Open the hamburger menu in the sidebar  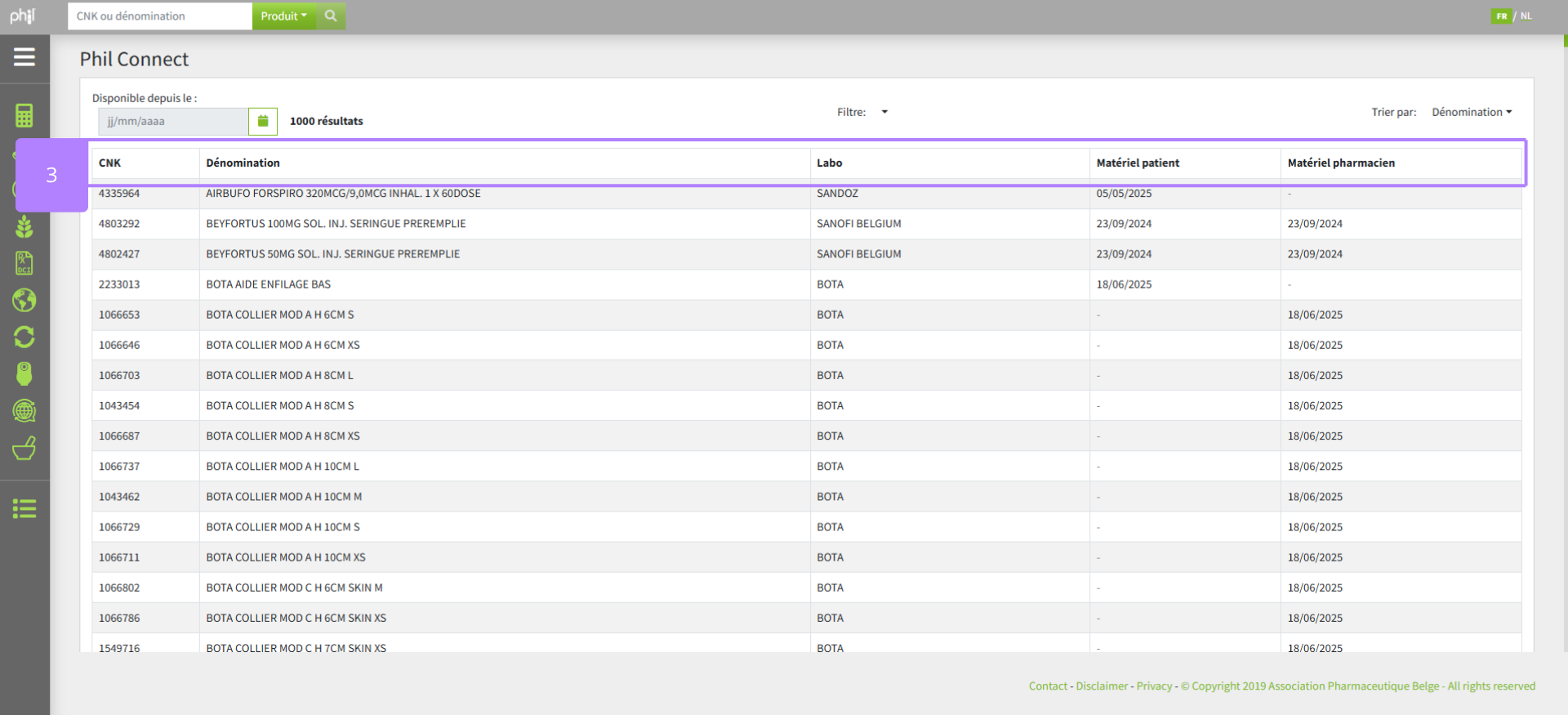[x=24, y=57]
